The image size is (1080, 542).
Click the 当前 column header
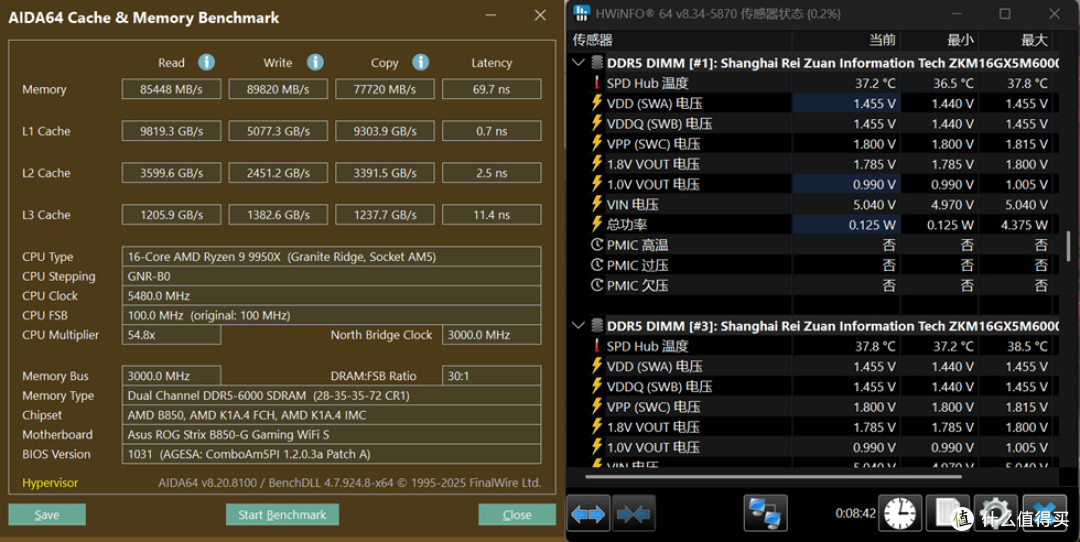[x=882, y=40]
